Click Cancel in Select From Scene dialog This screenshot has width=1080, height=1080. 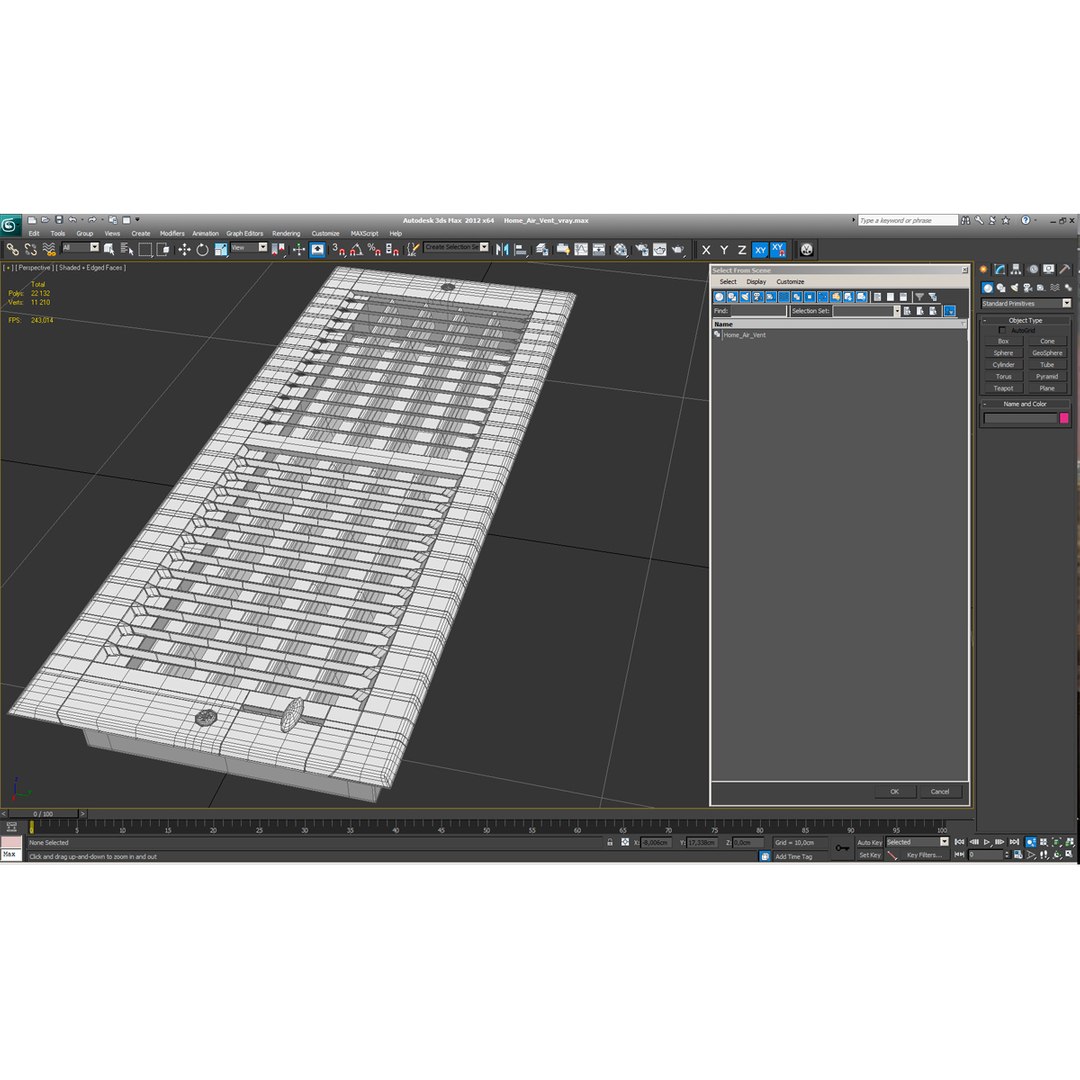click(939, 791)
